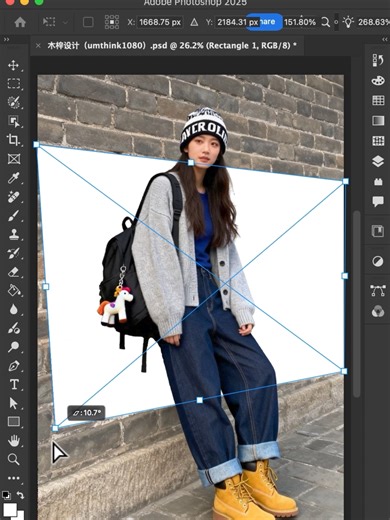Click the 268.63% height scale field
The width and height of the screenshot is (390, 520).
click(373, 22)
